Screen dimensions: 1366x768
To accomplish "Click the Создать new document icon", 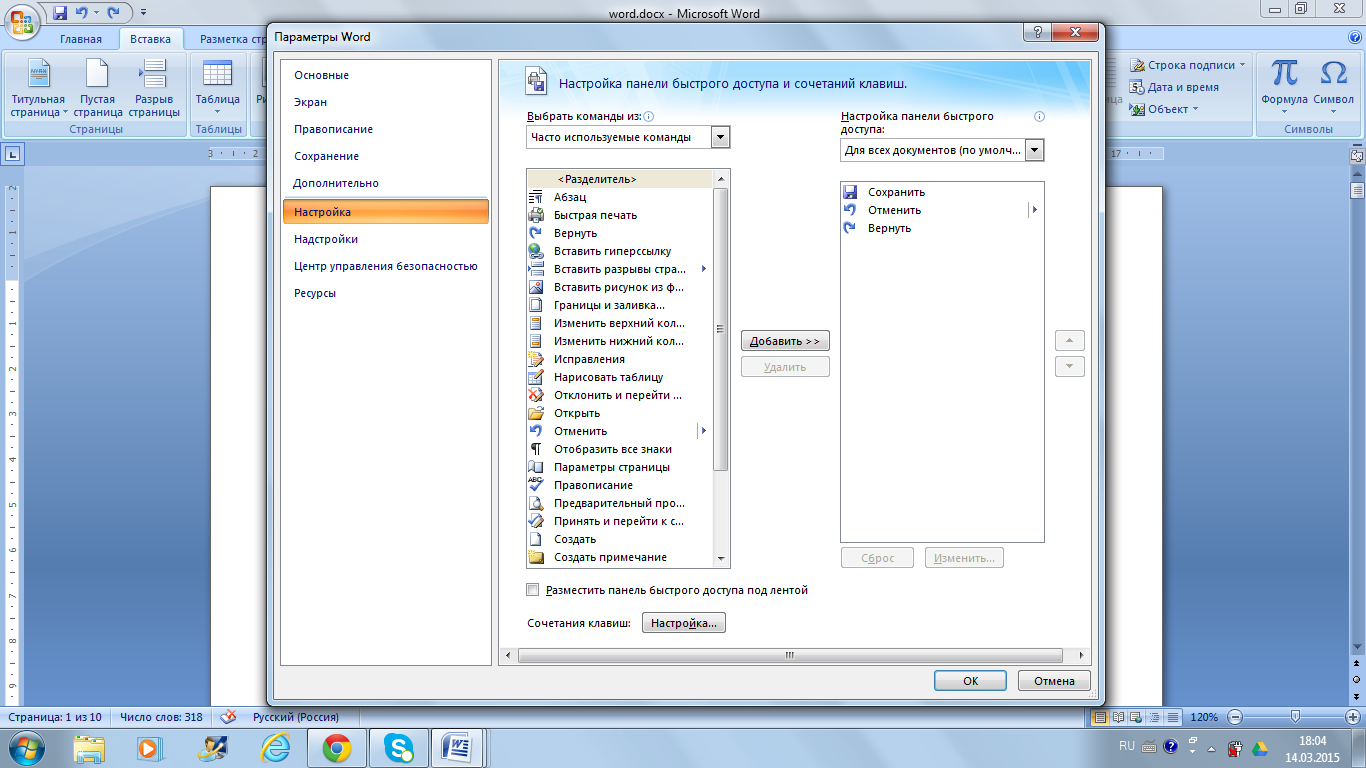I will (x=535, y=539).
